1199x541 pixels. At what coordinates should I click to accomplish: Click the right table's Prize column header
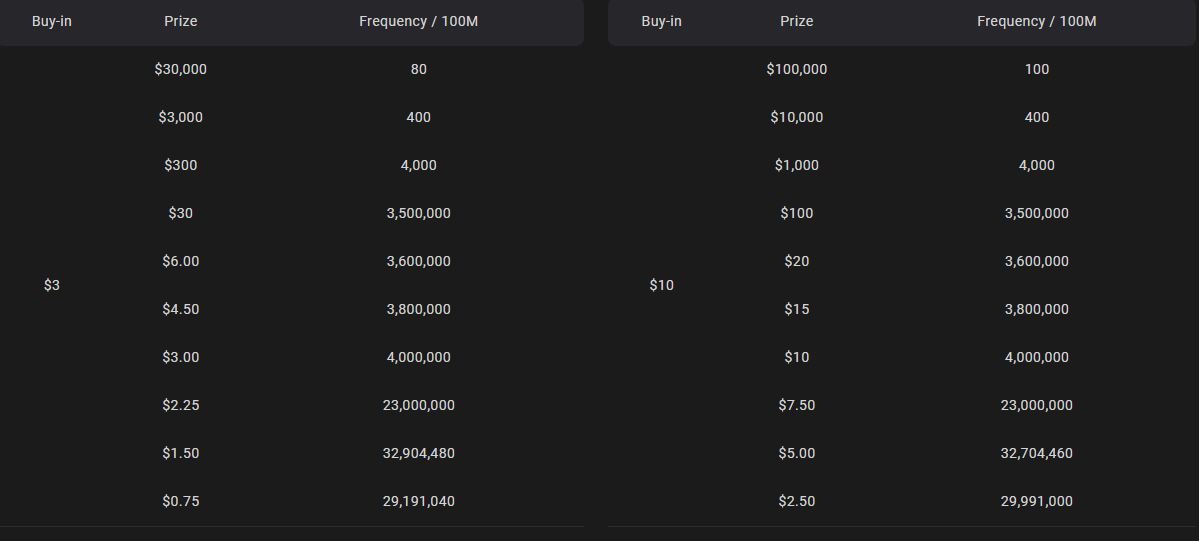point(797,21)
